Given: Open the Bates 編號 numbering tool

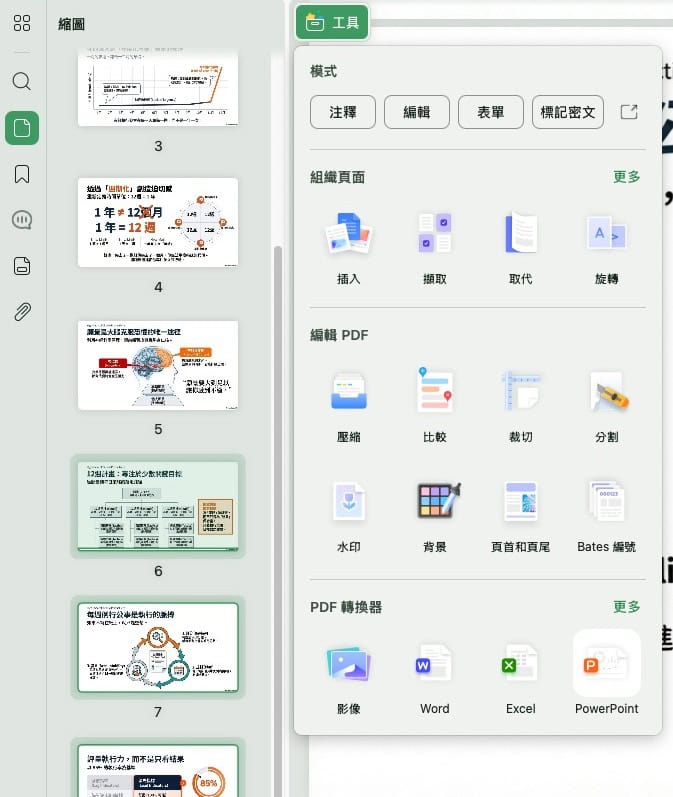Looking at the screenshot, I should 607,516.
